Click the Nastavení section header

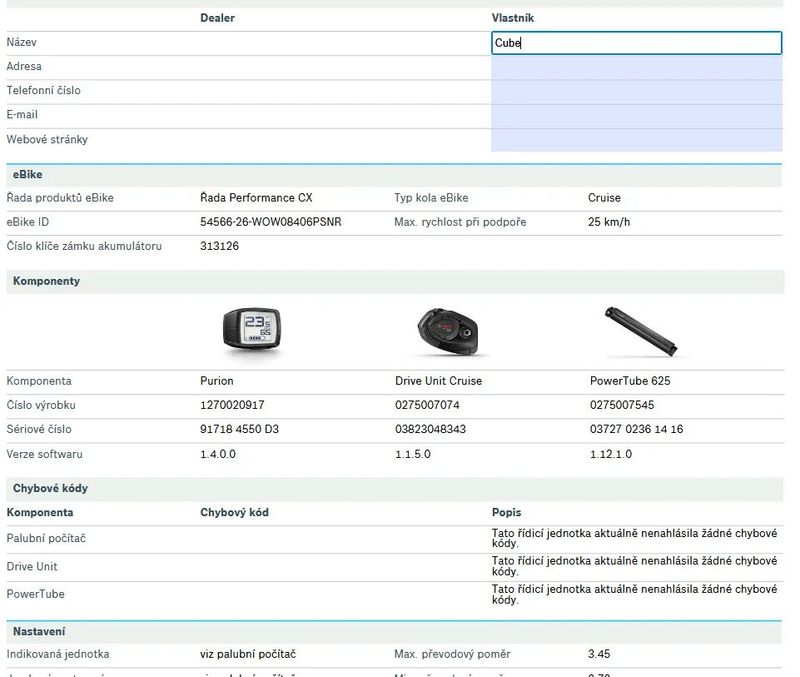[x=39, y=632]
